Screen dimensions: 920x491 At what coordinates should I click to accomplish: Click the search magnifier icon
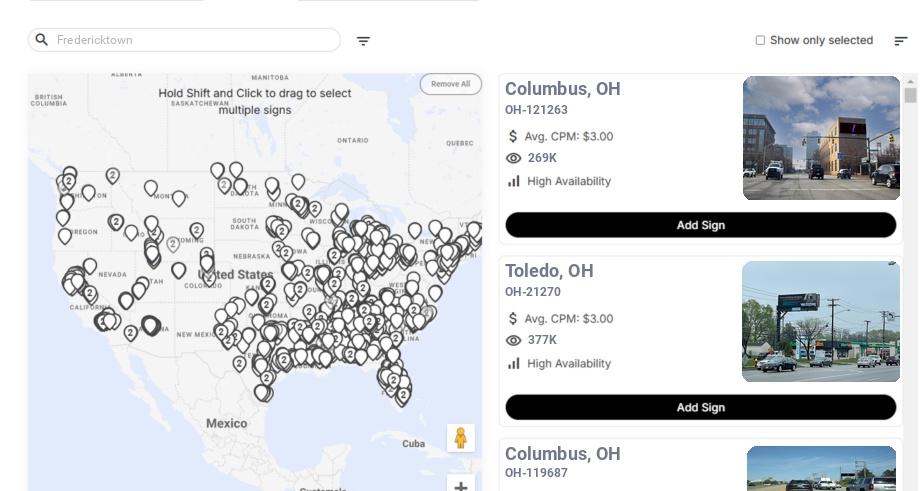point(42,40)
